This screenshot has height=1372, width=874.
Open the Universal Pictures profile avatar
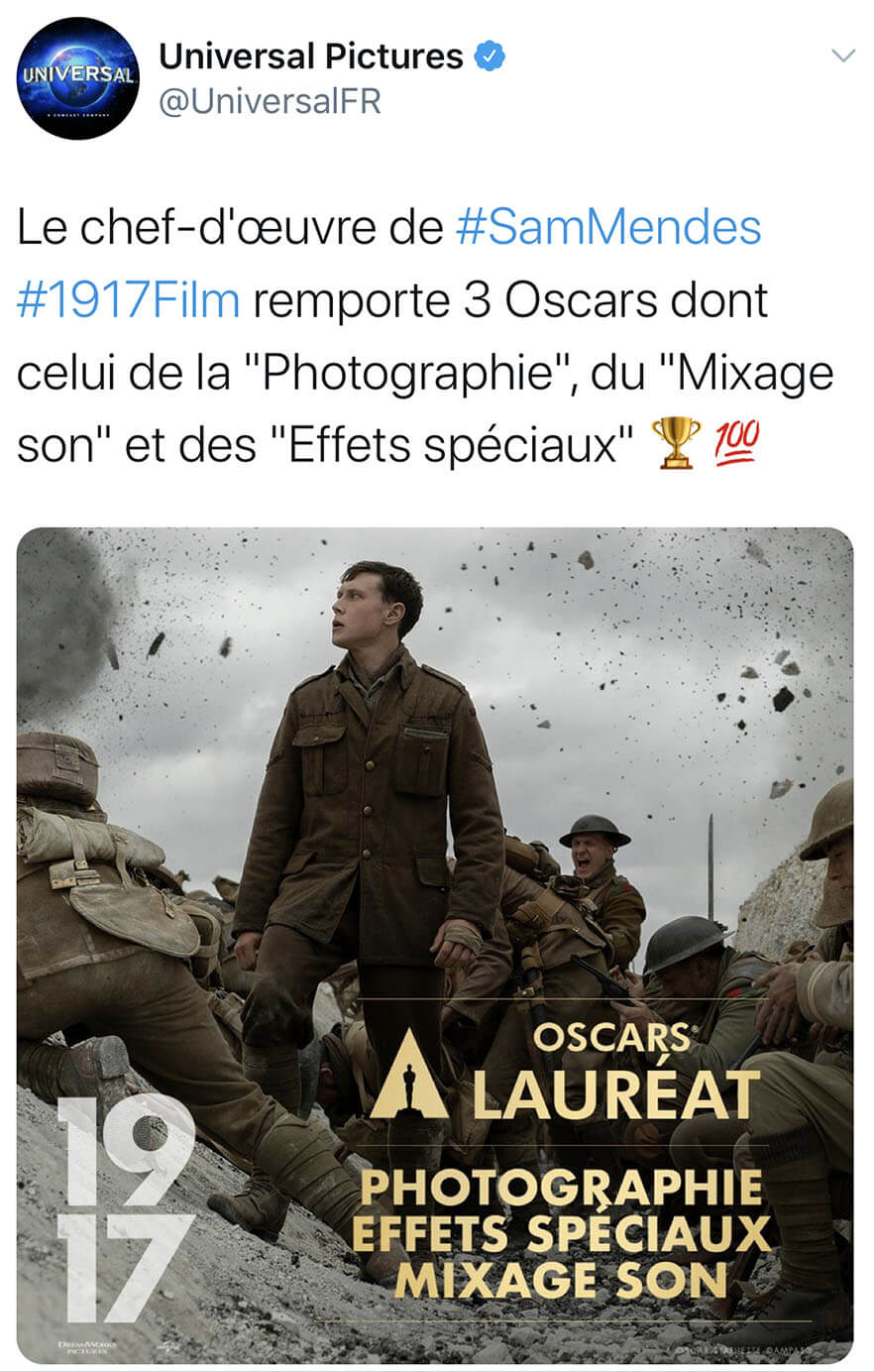tap(78, 78)
